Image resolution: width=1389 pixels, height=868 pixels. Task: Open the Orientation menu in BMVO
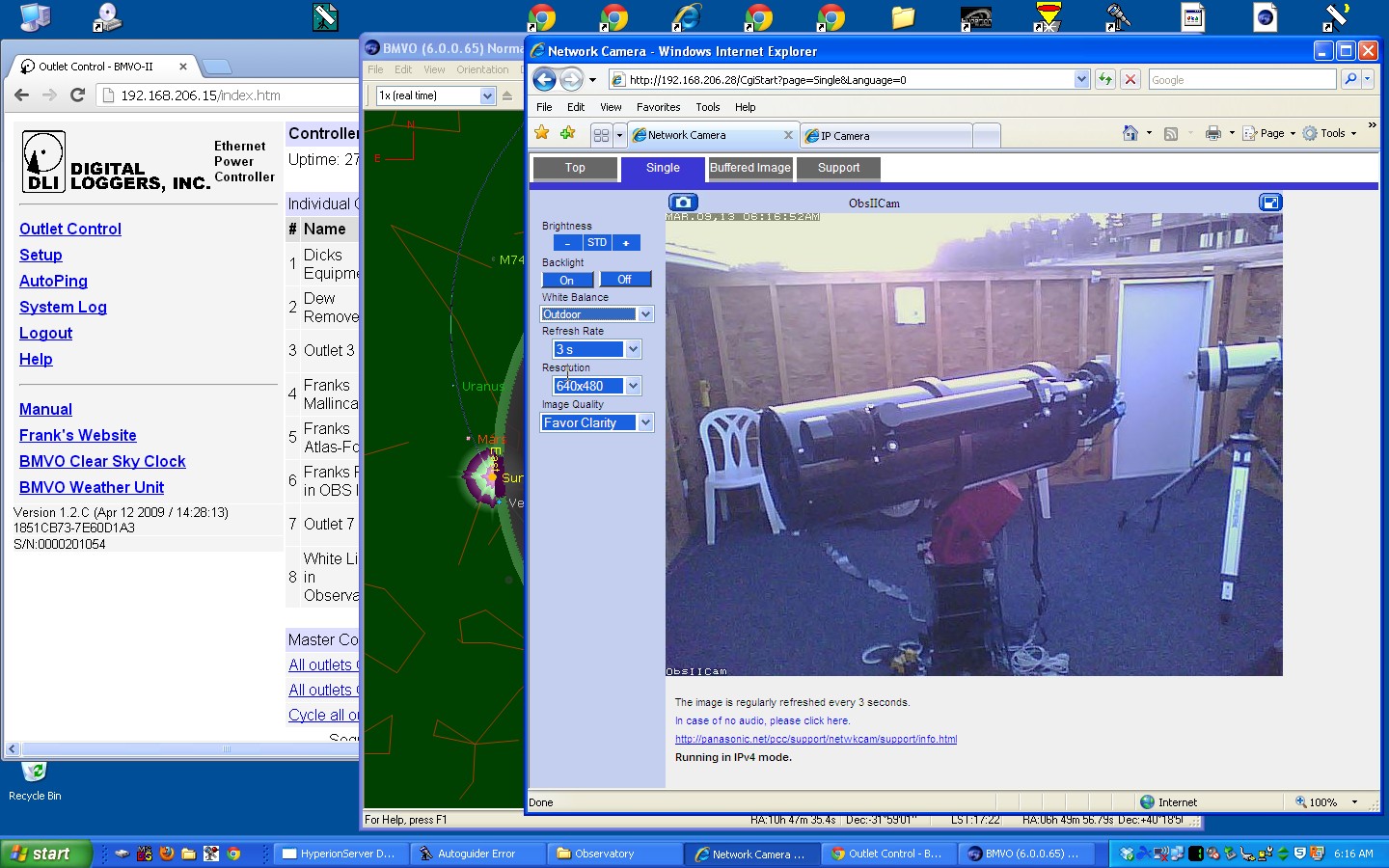[x=482, y=69]
